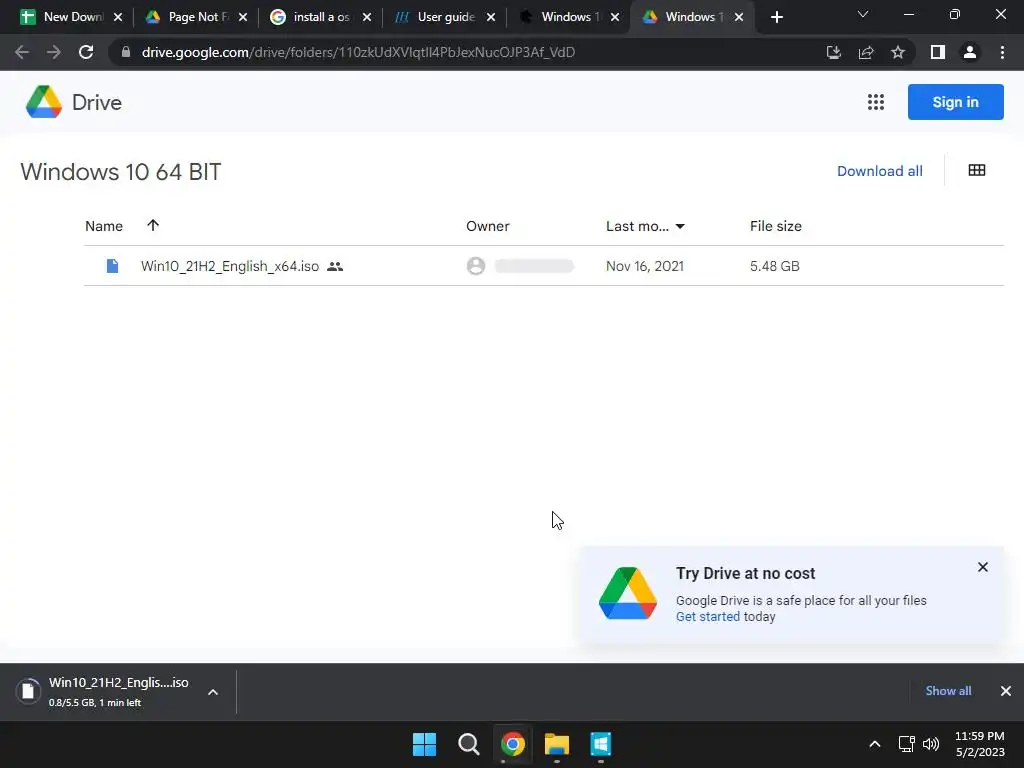Viewport: 1024px width, 768px height.
Task: Open Chrome's three-dot menu
Action: [1002, 52]
